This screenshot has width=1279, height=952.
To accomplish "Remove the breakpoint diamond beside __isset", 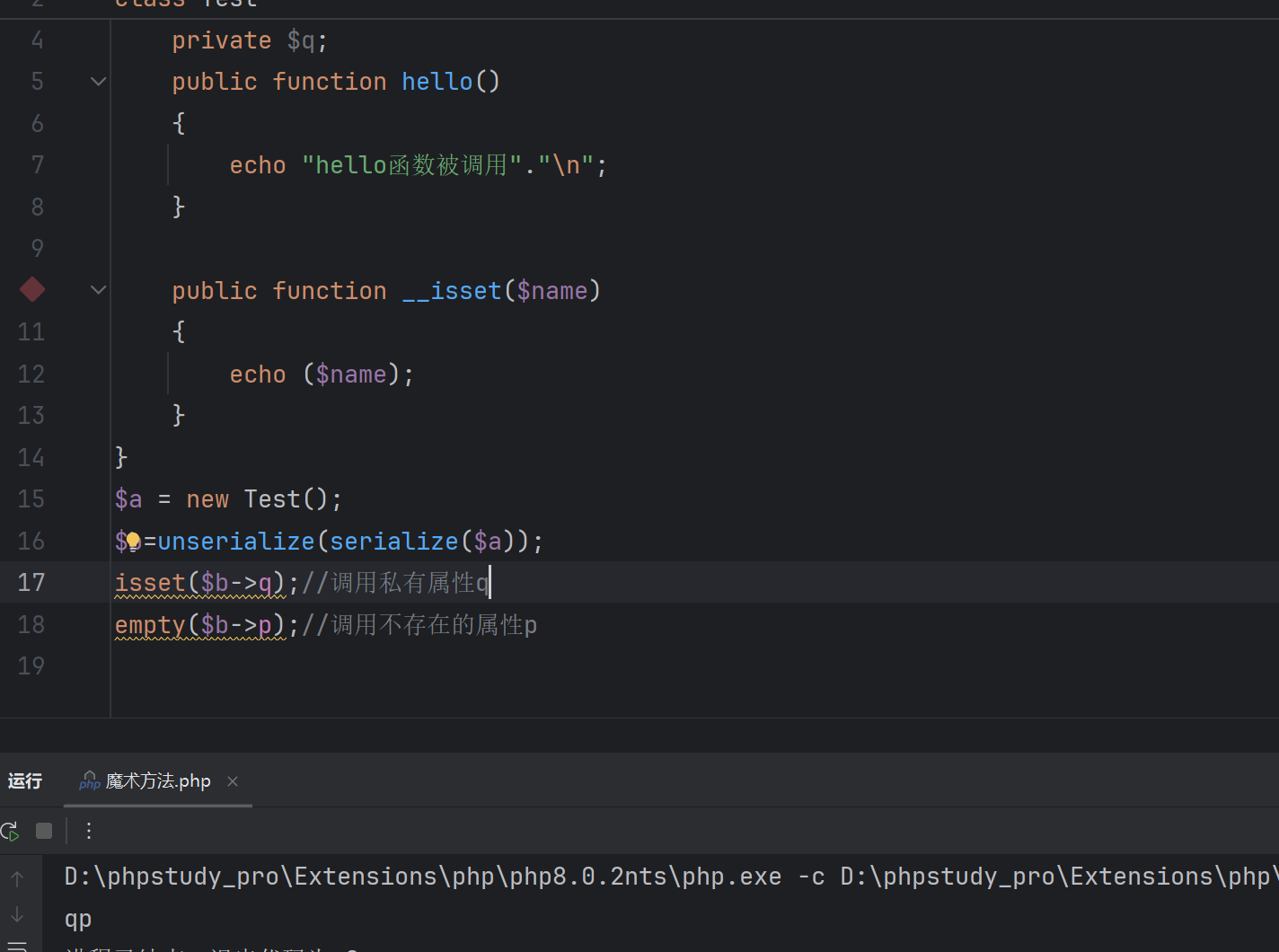I will pyautogui.click(x=32, y=289).
